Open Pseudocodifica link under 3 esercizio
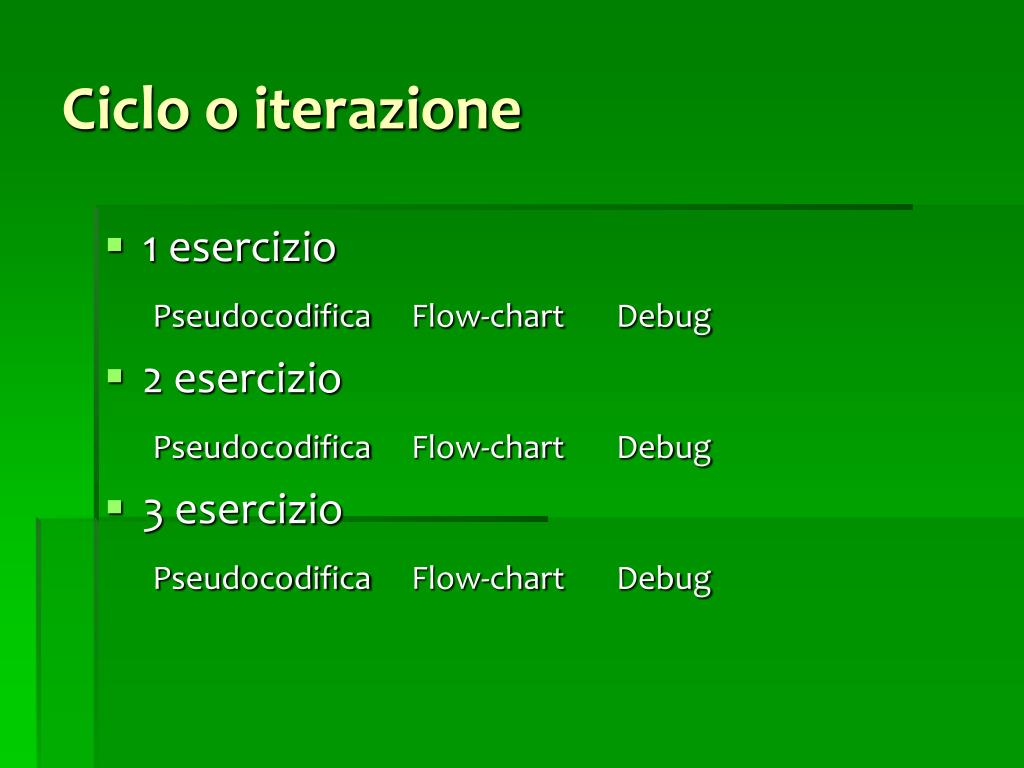Viewport: 1024px width, 768px height. [262, 579]
